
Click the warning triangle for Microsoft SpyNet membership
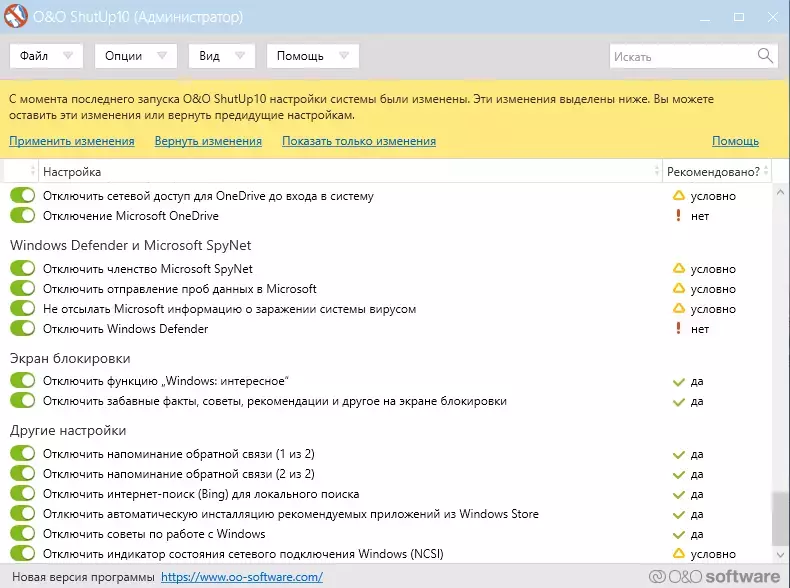[679, 269]
